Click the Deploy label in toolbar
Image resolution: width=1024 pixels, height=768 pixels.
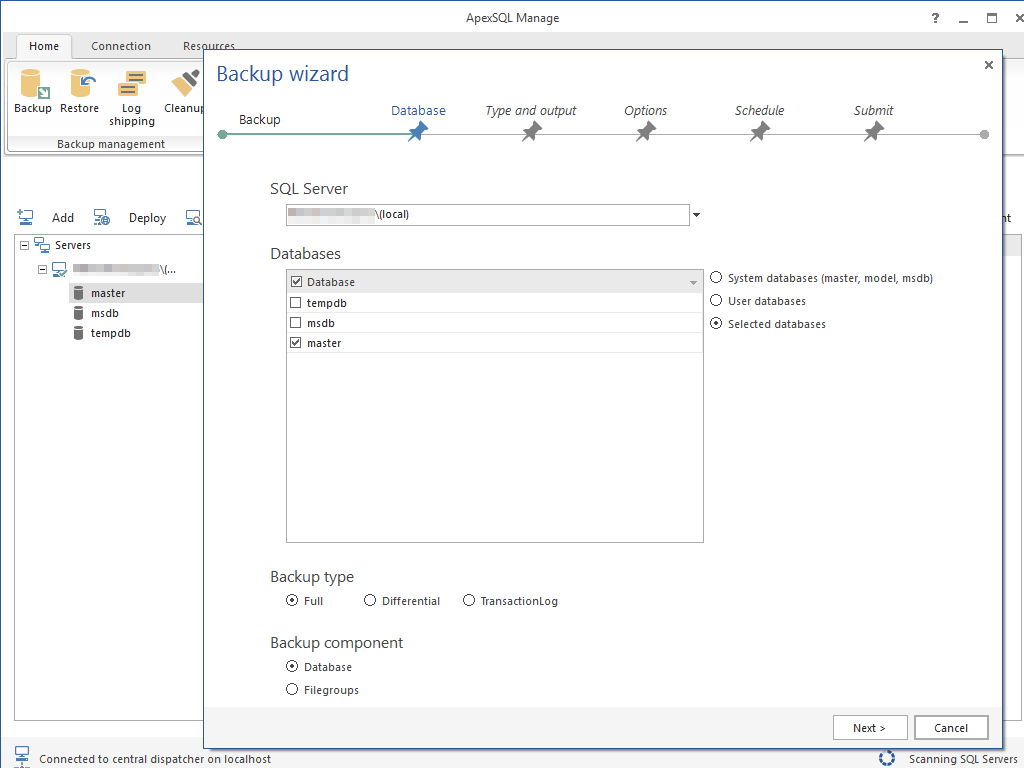point(147,217)
